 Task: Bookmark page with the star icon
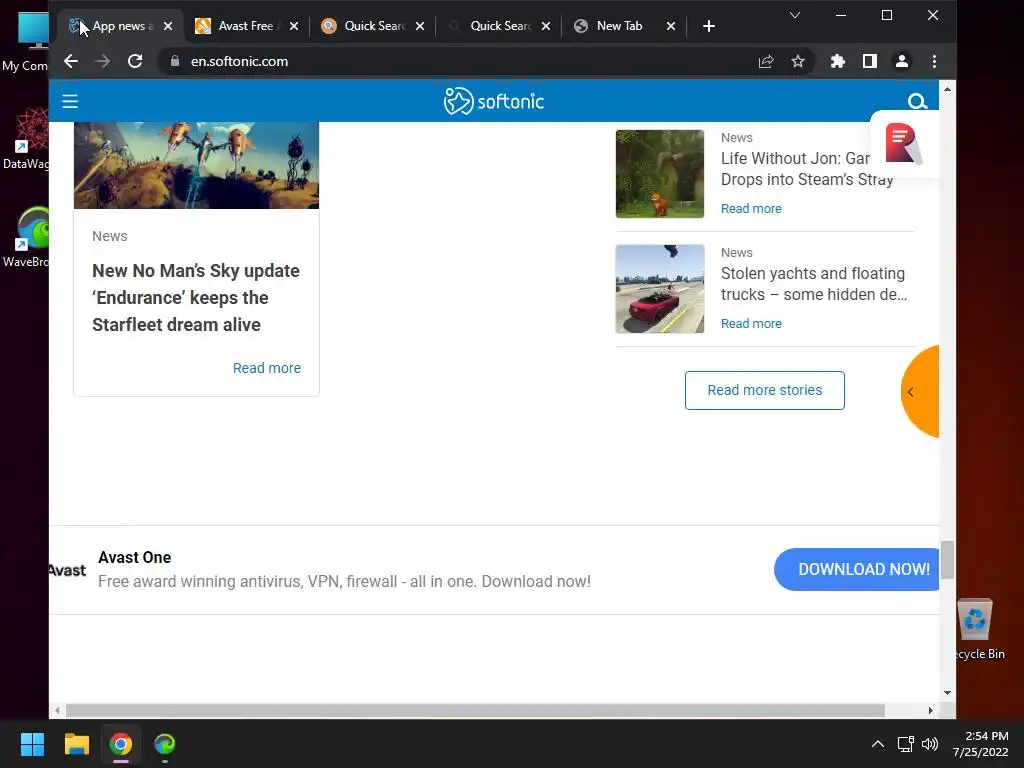(x=798, y=61)
